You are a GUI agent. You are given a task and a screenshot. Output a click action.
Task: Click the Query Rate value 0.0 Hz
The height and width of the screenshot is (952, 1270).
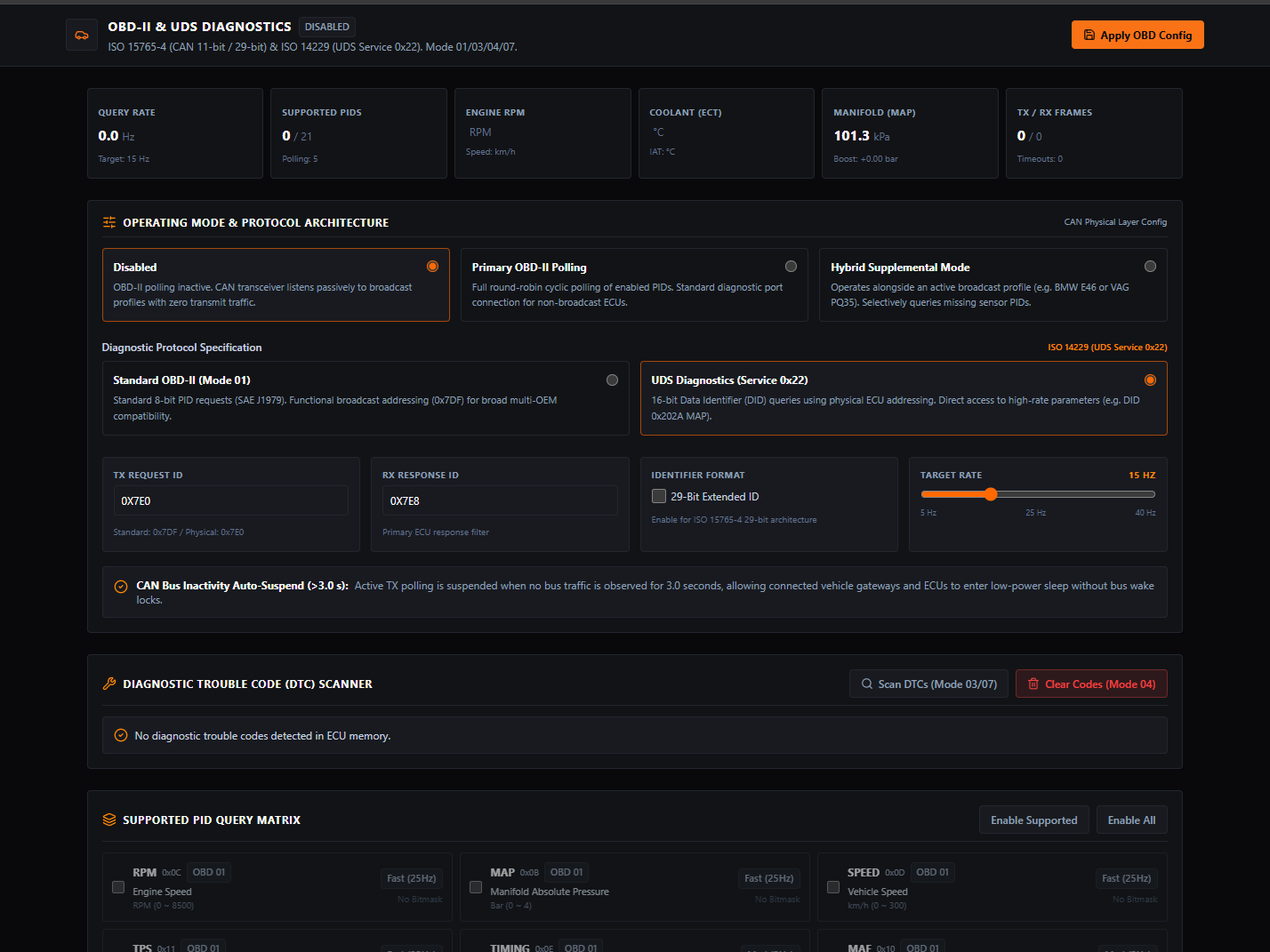tap(117, 136)
